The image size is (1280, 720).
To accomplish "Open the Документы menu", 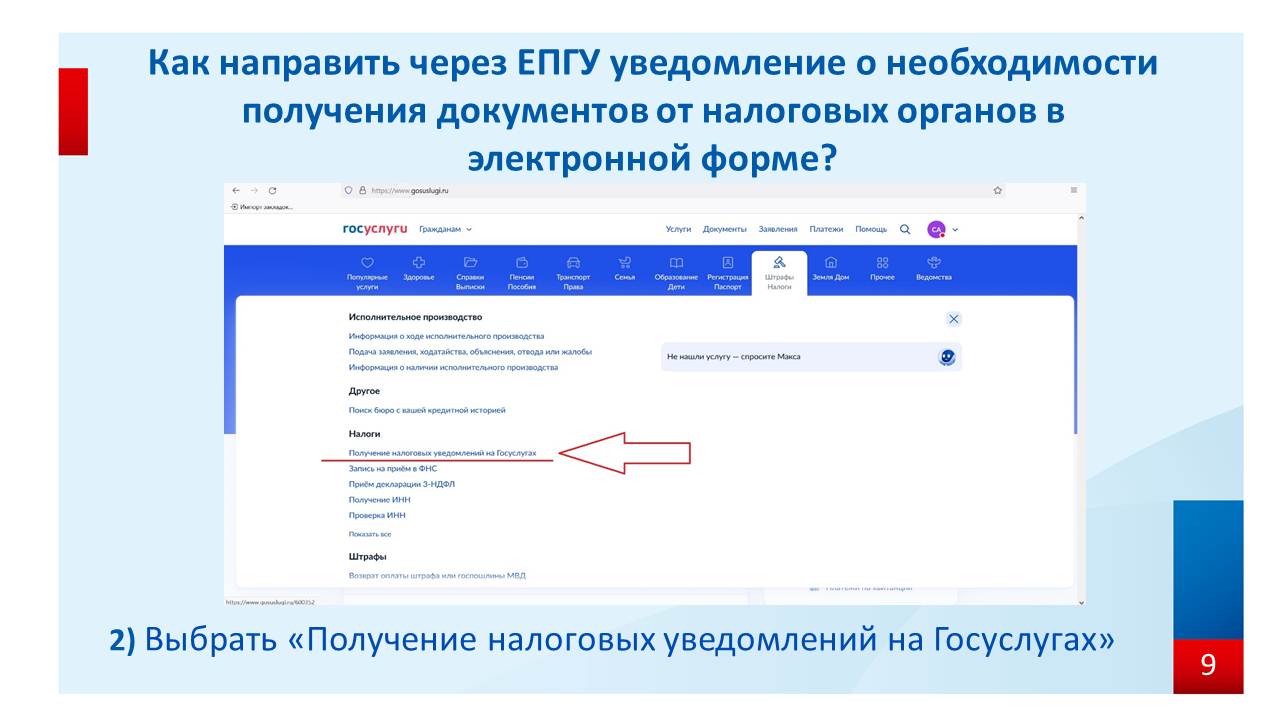I will point(724,229).
